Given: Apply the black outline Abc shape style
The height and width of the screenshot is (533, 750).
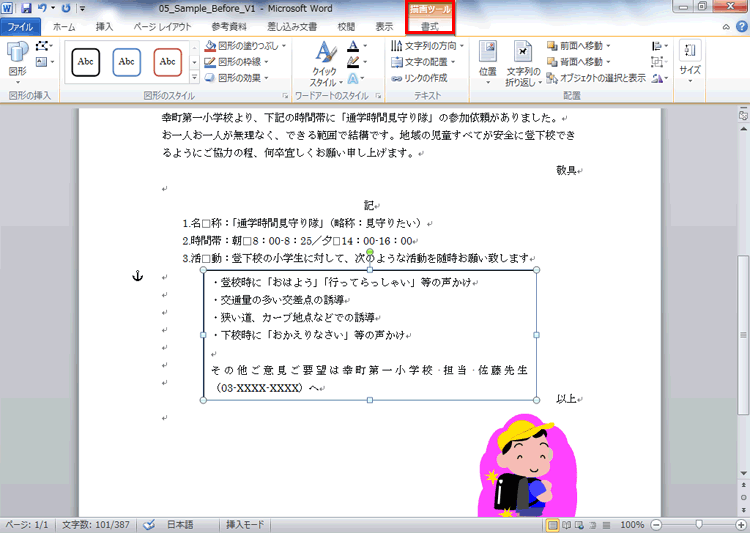Looking at the screenshot, I should click(86, 62).
